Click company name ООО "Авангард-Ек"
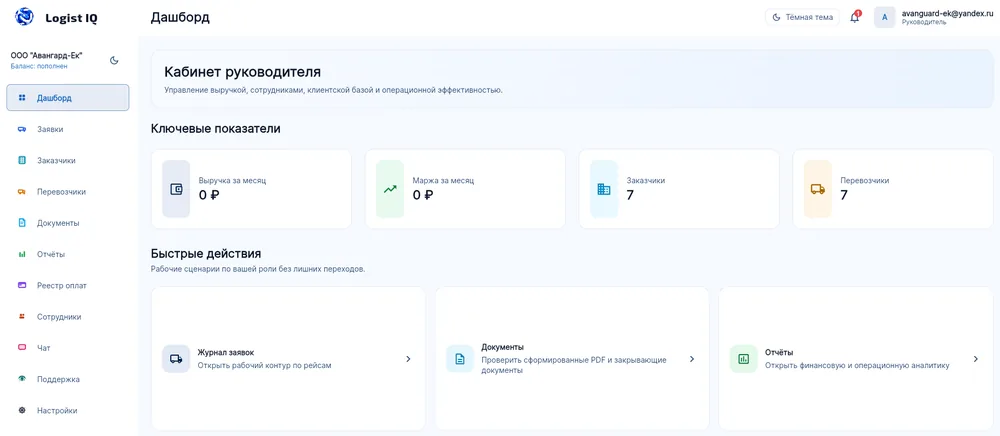Image resolution: width=1000 pixels, height=436 pixels. (47, 55)
